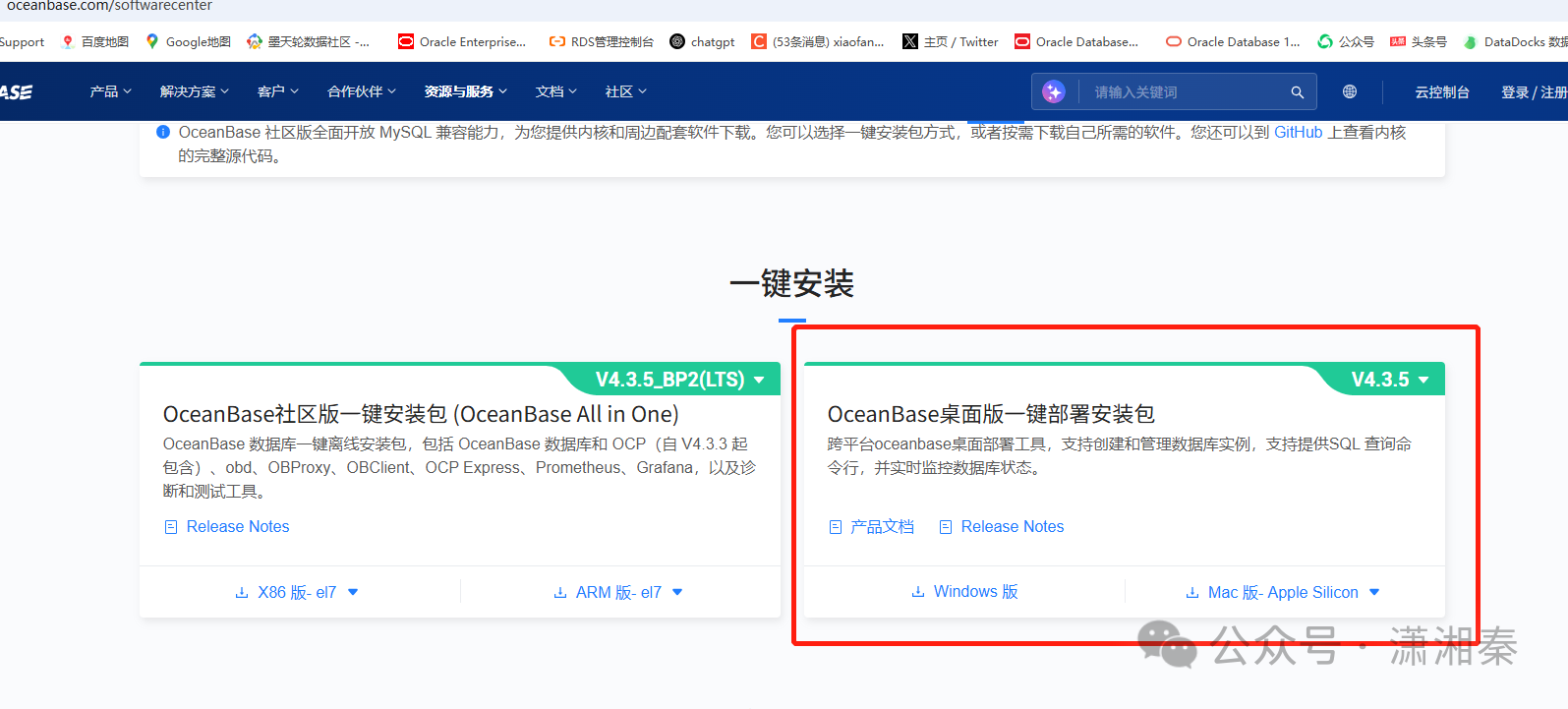
Task: Open the V4.3.5 desktop version dropdown
Action: coord(1390,380)
